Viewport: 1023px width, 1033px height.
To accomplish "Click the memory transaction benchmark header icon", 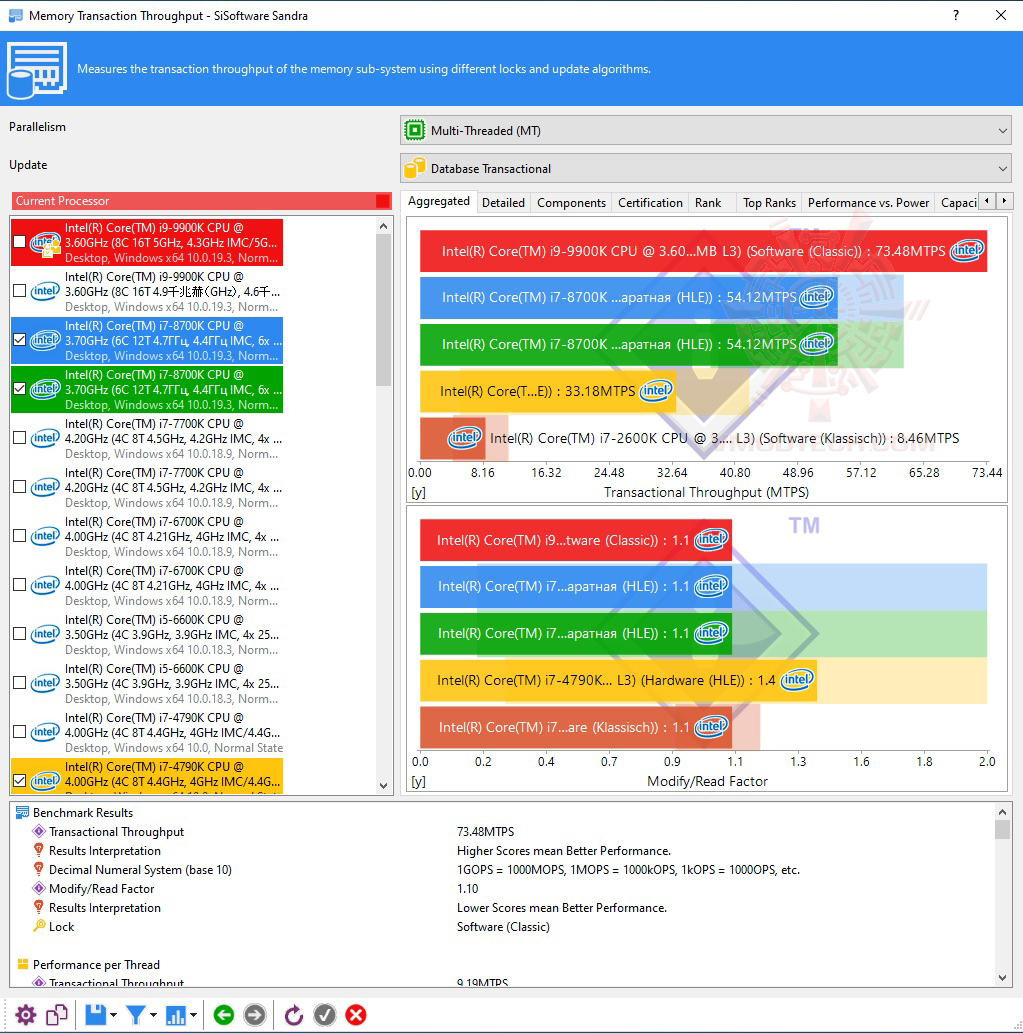I will pos(37,70).
